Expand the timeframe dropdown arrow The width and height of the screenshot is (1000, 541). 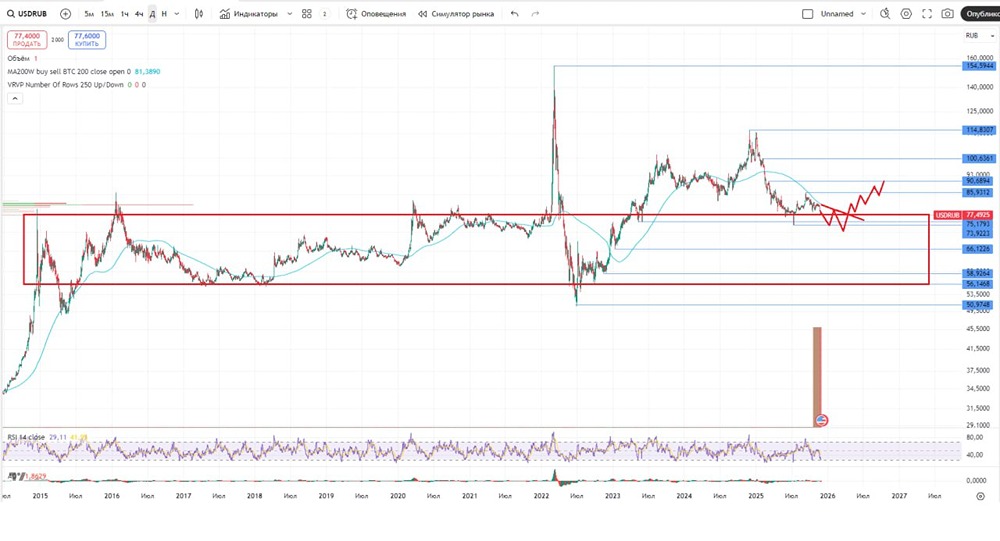(x=177, y=13)
